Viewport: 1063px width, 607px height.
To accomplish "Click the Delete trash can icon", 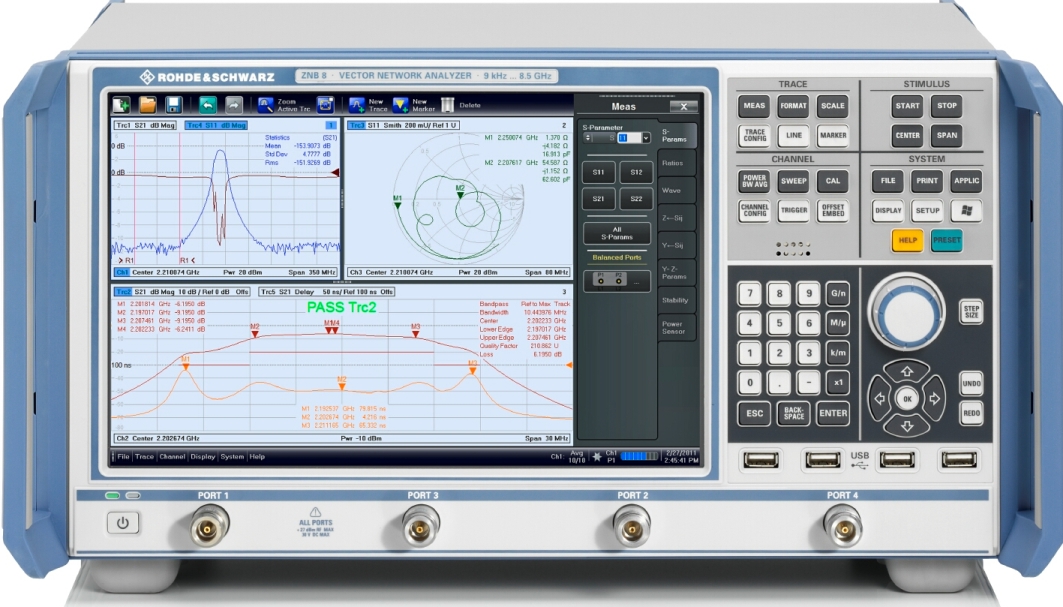I will (x=447, y=103).
